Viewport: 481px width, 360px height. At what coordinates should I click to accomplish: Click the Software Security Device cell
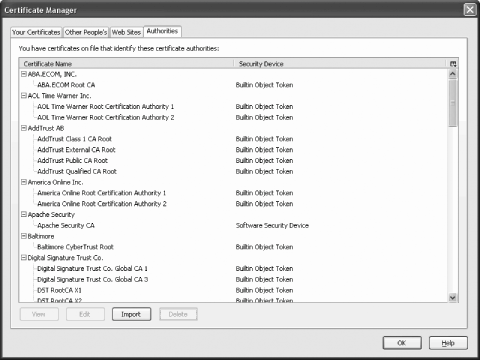(x=272, y=225)
